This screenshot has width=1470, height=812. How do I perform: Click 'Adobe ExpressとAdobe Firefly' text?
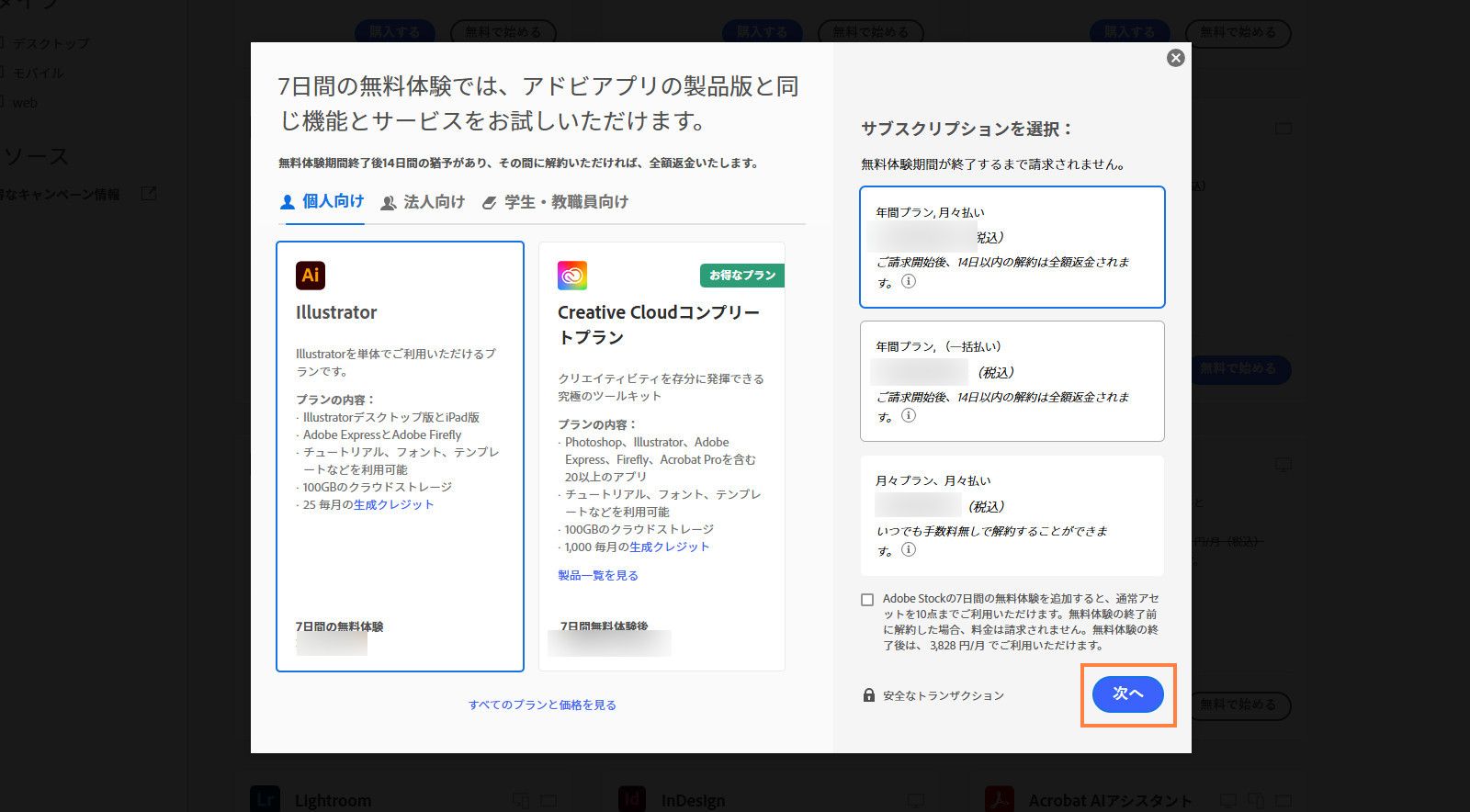382,434
